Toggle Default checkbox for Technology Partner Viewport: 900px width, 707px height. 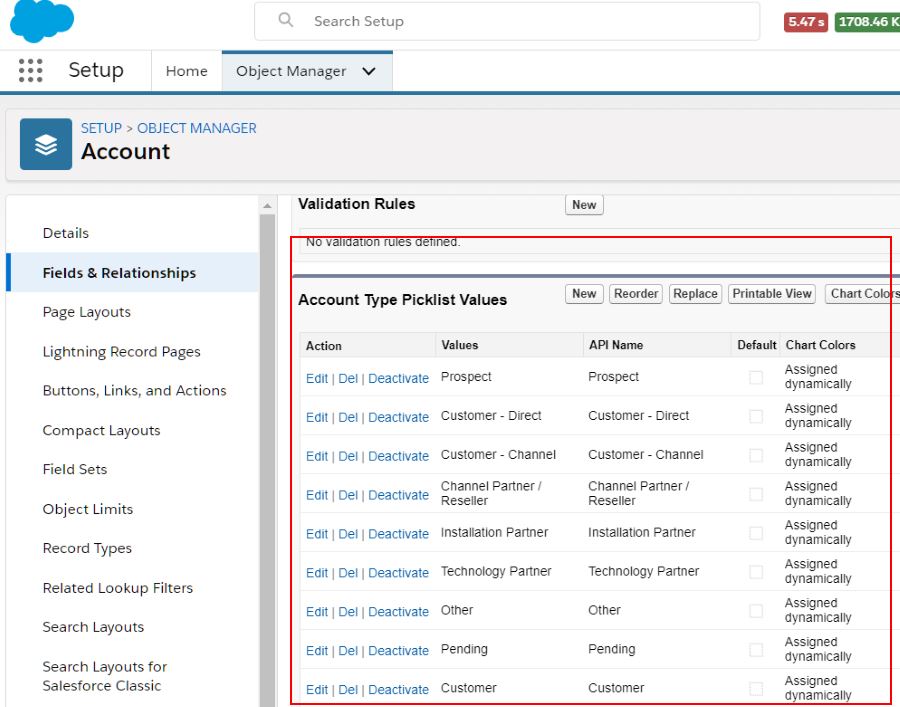pyautogui.click(x=756, y=572)
